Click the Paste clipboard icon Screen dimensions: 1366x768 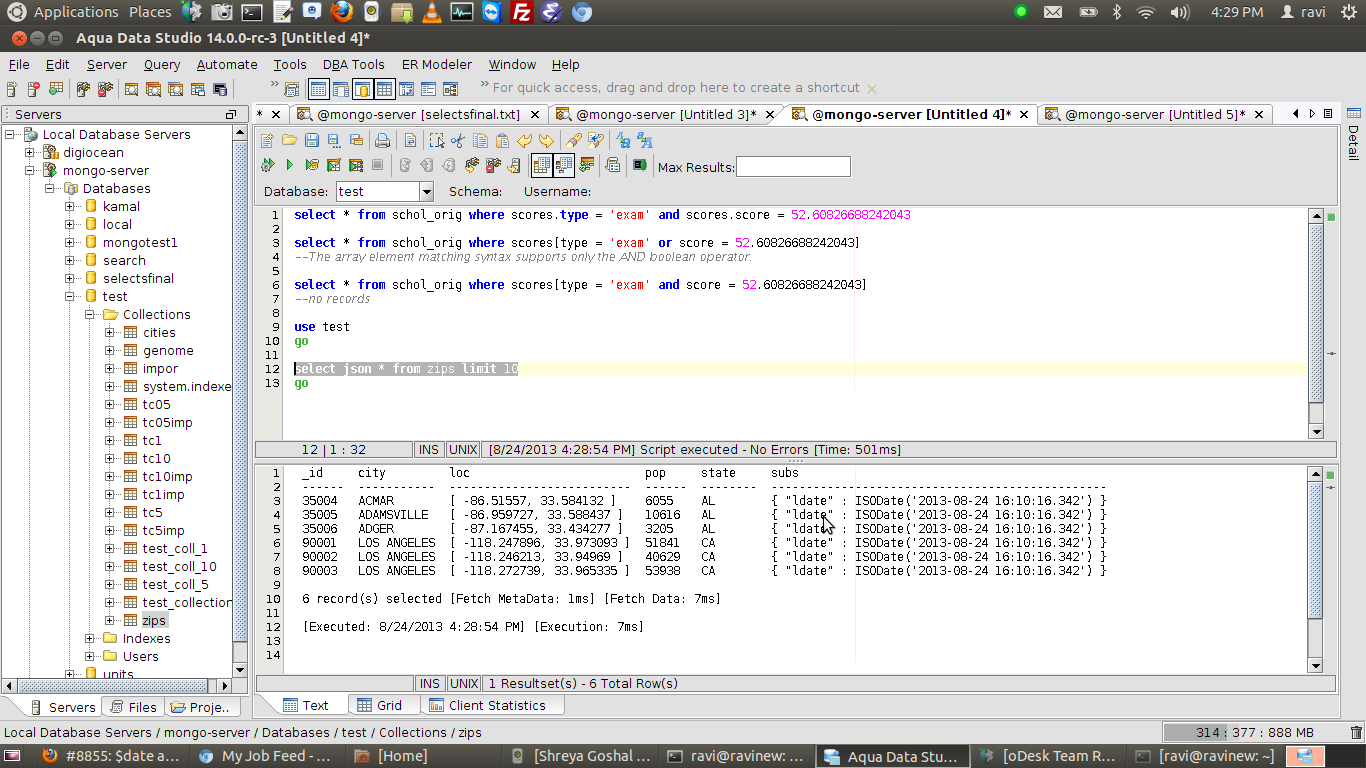[502, 141]
